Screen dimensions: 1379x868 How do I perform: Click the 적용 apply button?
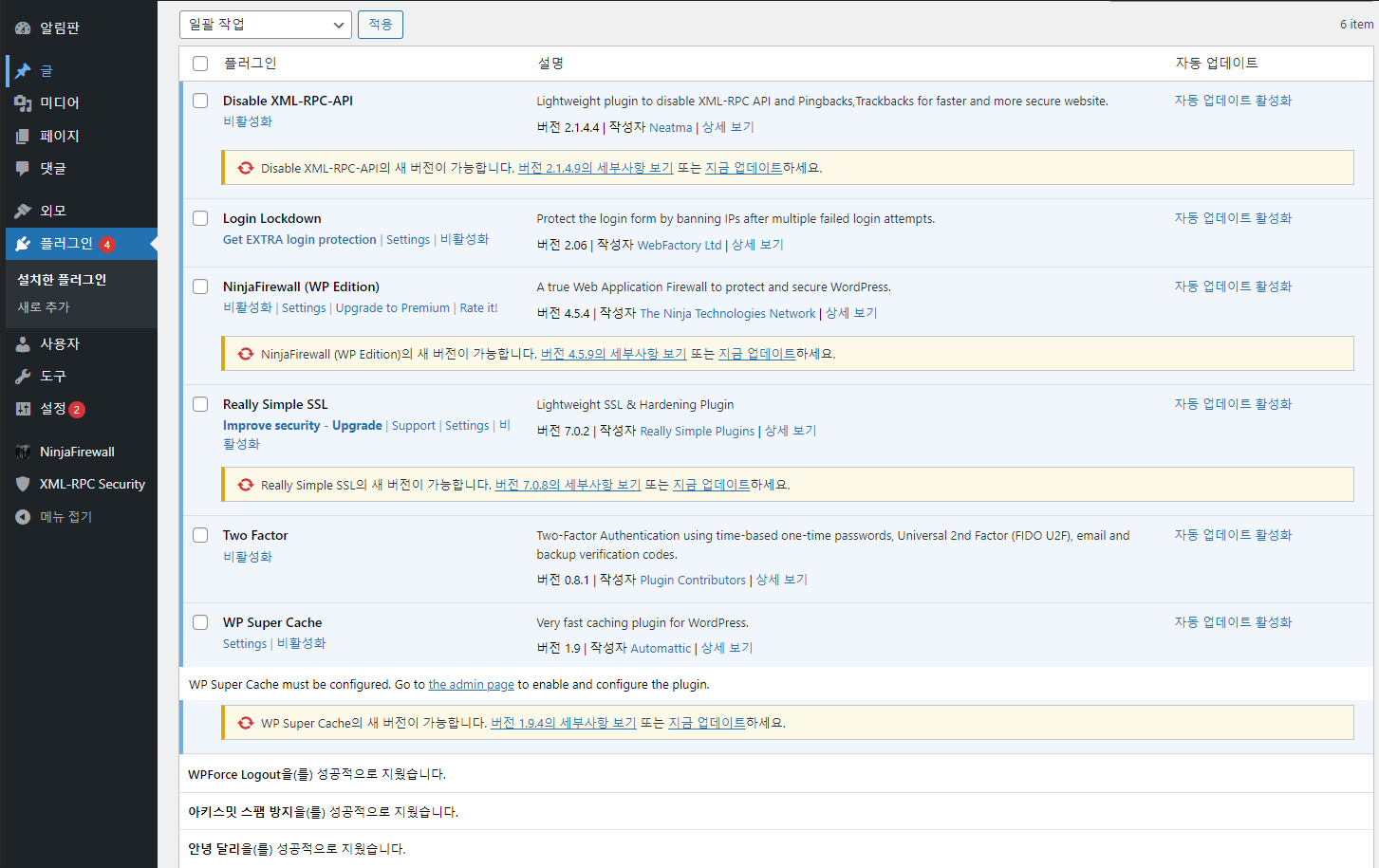coord(381,25)
